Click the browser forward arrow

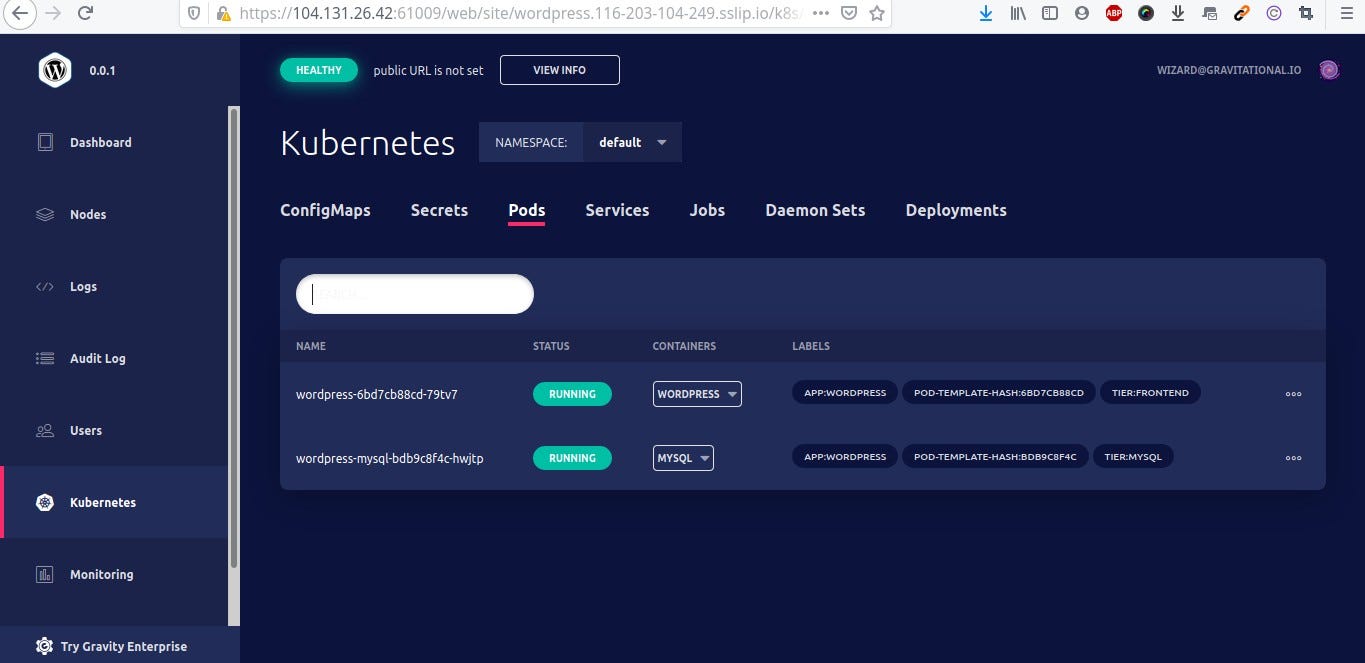point(53,13)
